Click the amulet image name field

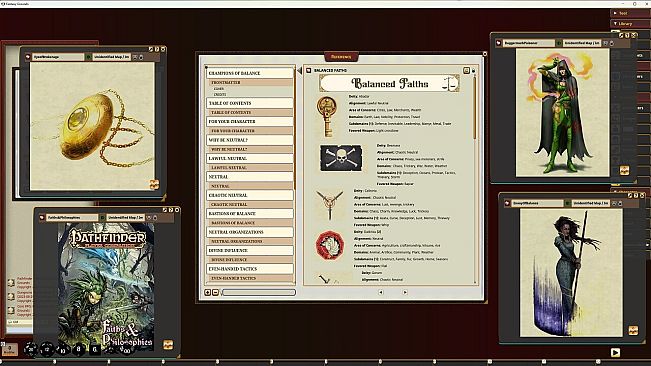click(58, 57)
